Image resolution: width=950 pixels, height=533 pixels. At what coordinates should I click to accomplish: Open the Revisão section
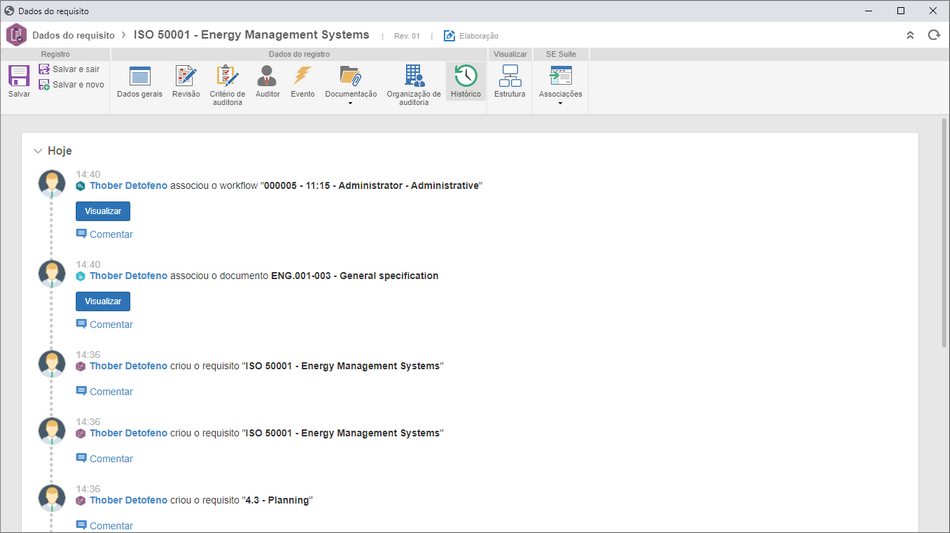(x=185, y=81)
